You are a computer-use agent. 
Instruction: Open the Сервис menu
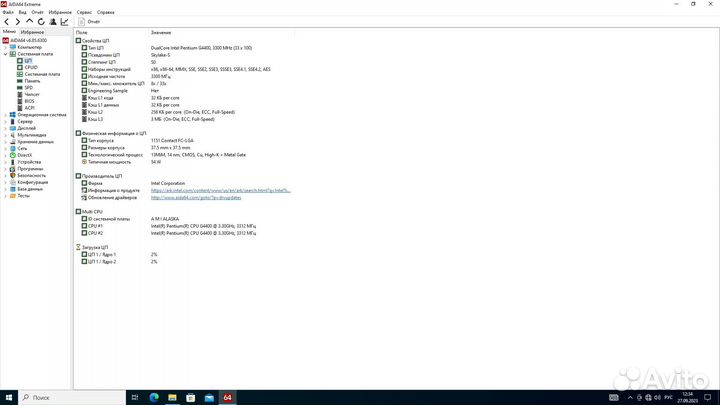pyautogui.click(x=84, y=12)
